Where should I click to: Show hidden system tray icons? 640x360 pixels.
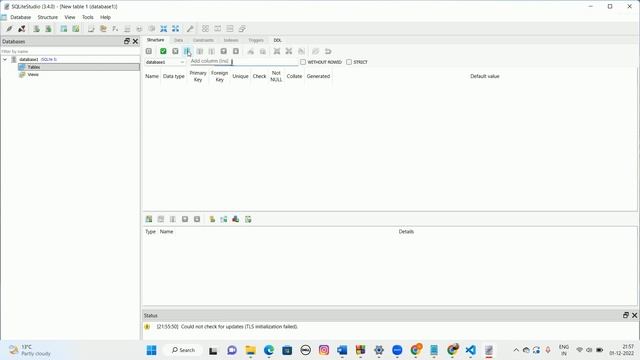[x=516, y=350]
